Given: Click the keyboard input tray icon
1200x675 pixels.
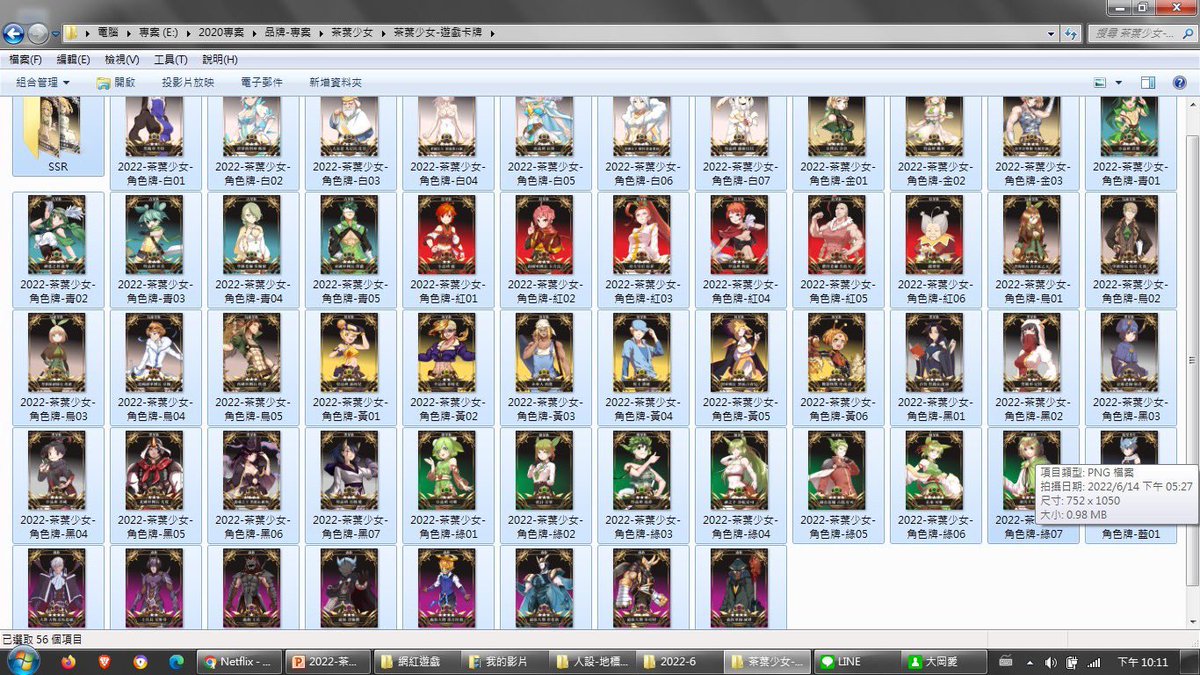Looking at the screenshot, I should [x=1007, y=661].
